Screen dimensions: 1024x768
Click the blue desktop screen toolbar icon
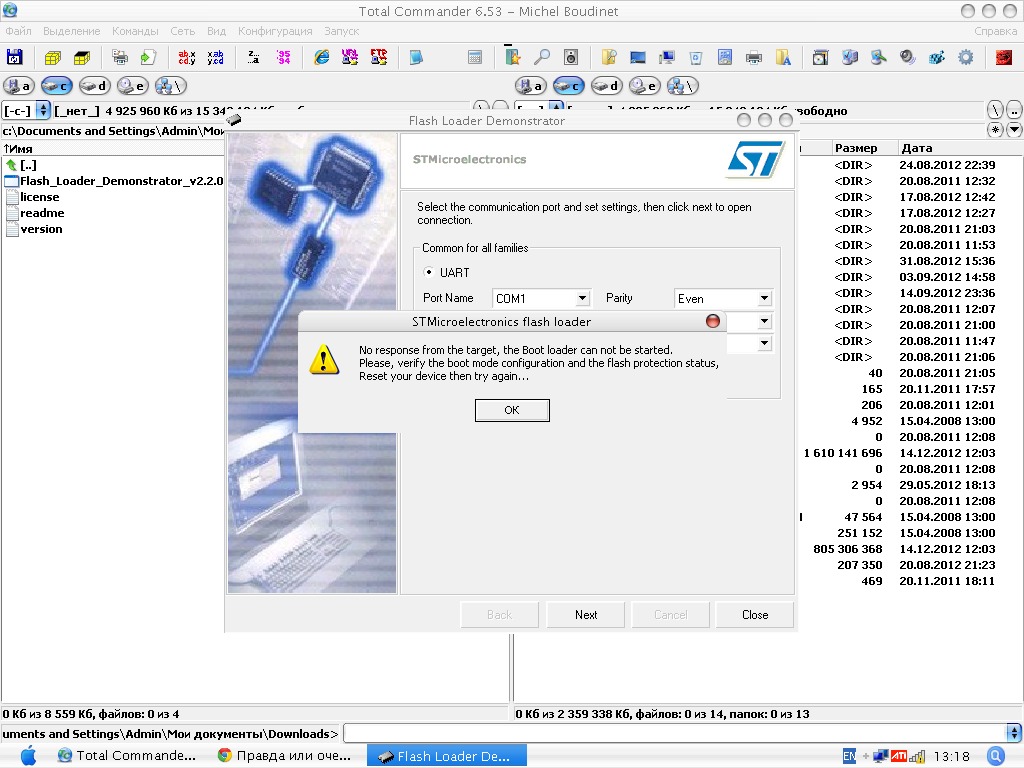pyautogui.click(x=638, y=57)
